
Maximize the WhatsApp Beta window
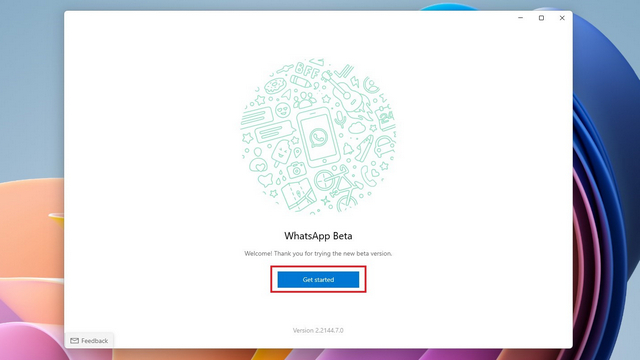click(541, 18)
